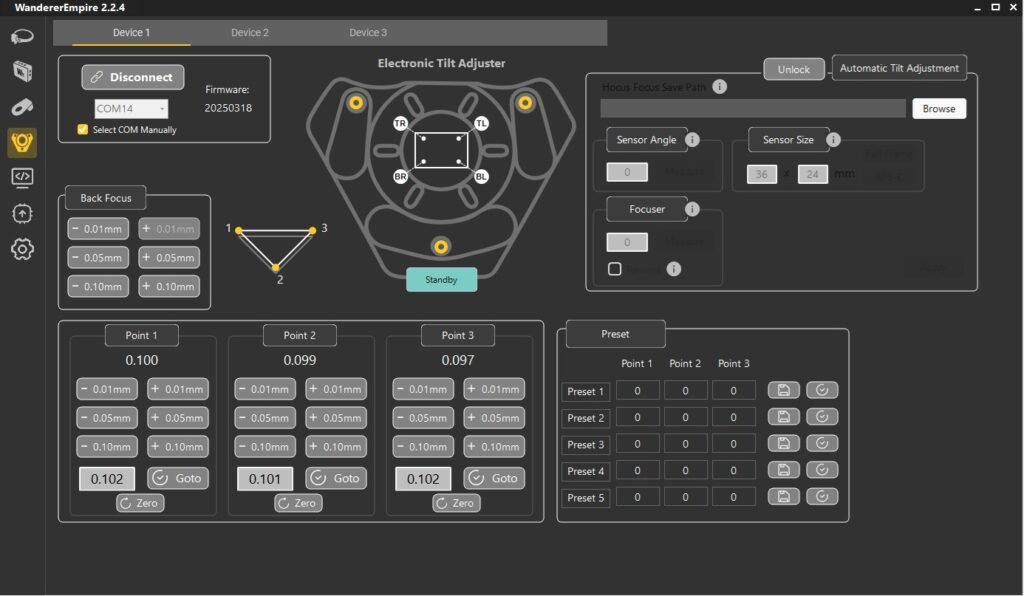Decrease Point 3 by 0.10mm
The image size is (1024, 596).
pyautogui.click(x=423, y=447)
